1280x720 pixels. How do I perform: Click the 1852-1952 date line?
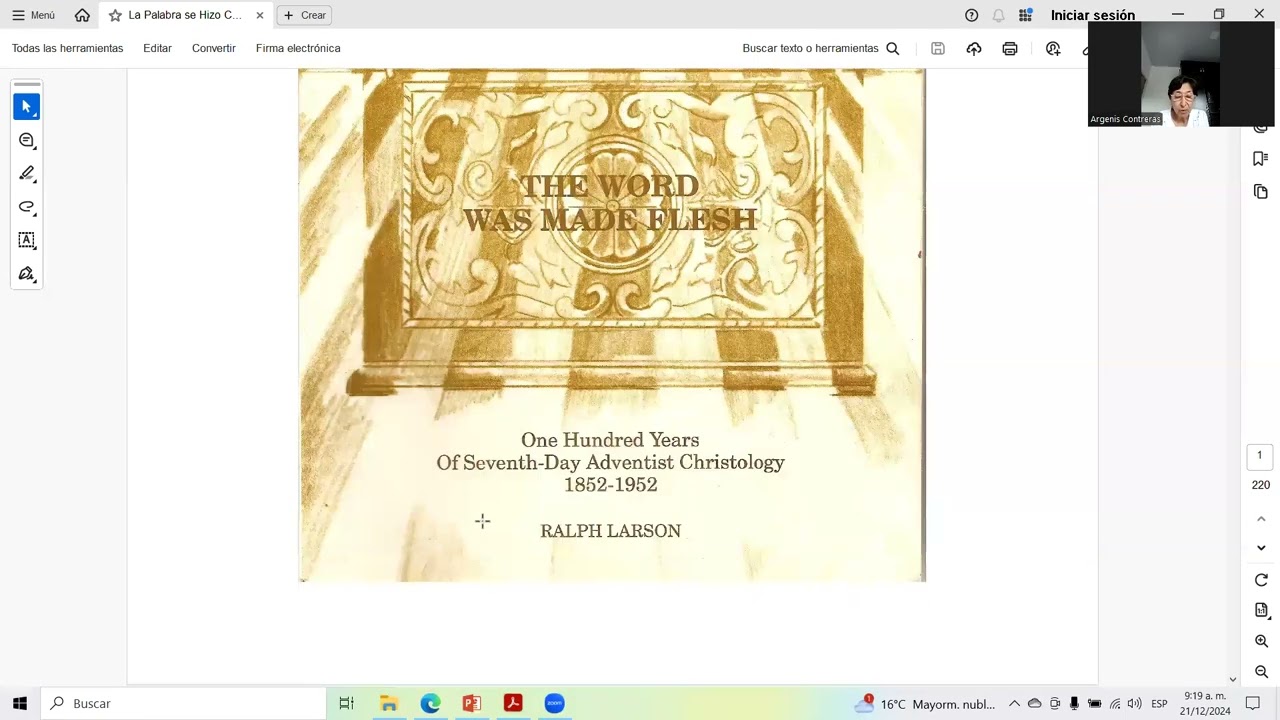pos(610,485)
